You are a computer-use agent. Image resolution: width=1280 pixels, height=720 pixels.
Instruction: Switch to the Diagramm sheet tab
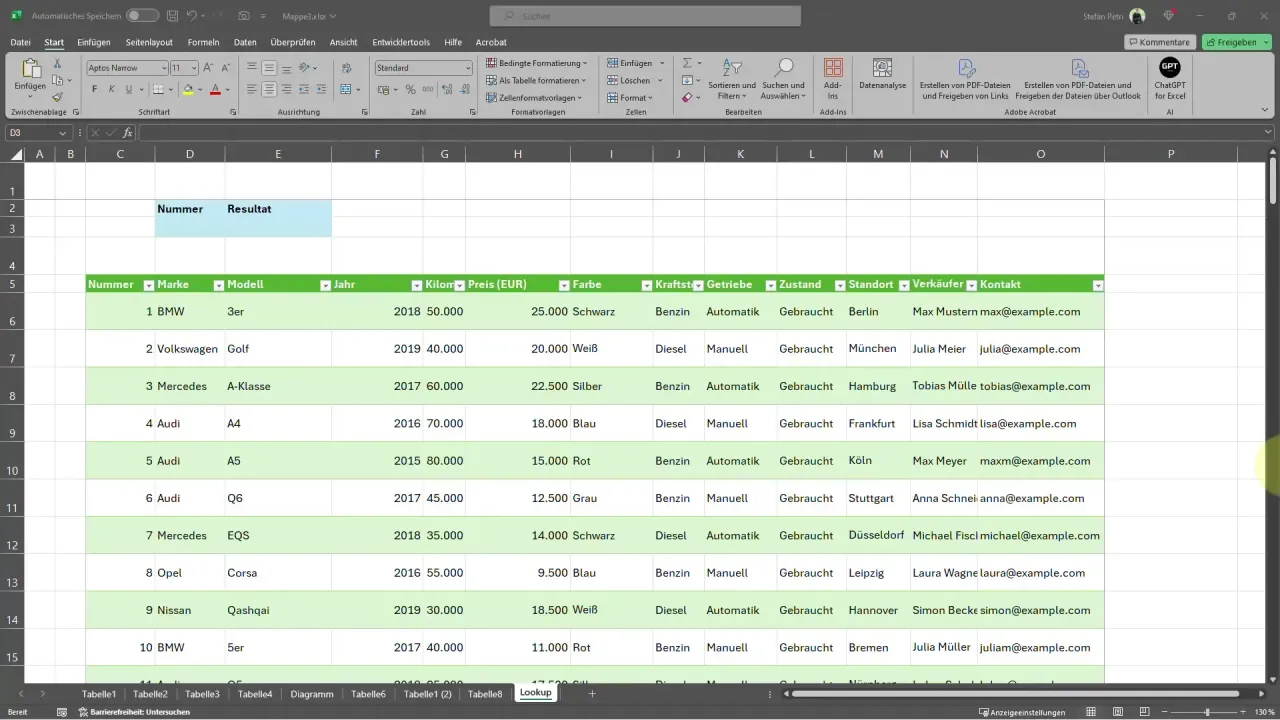coord(311,693)
